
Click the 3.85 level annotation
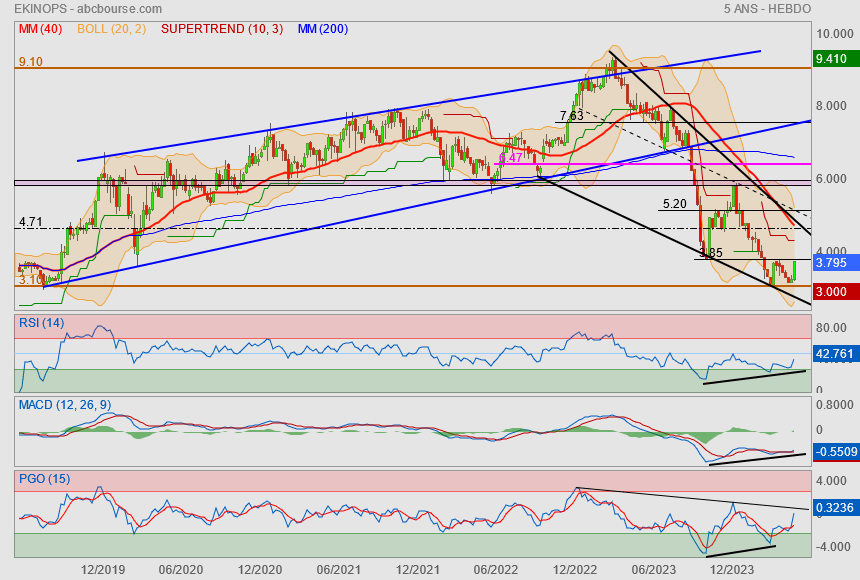[x=711, y=253]
